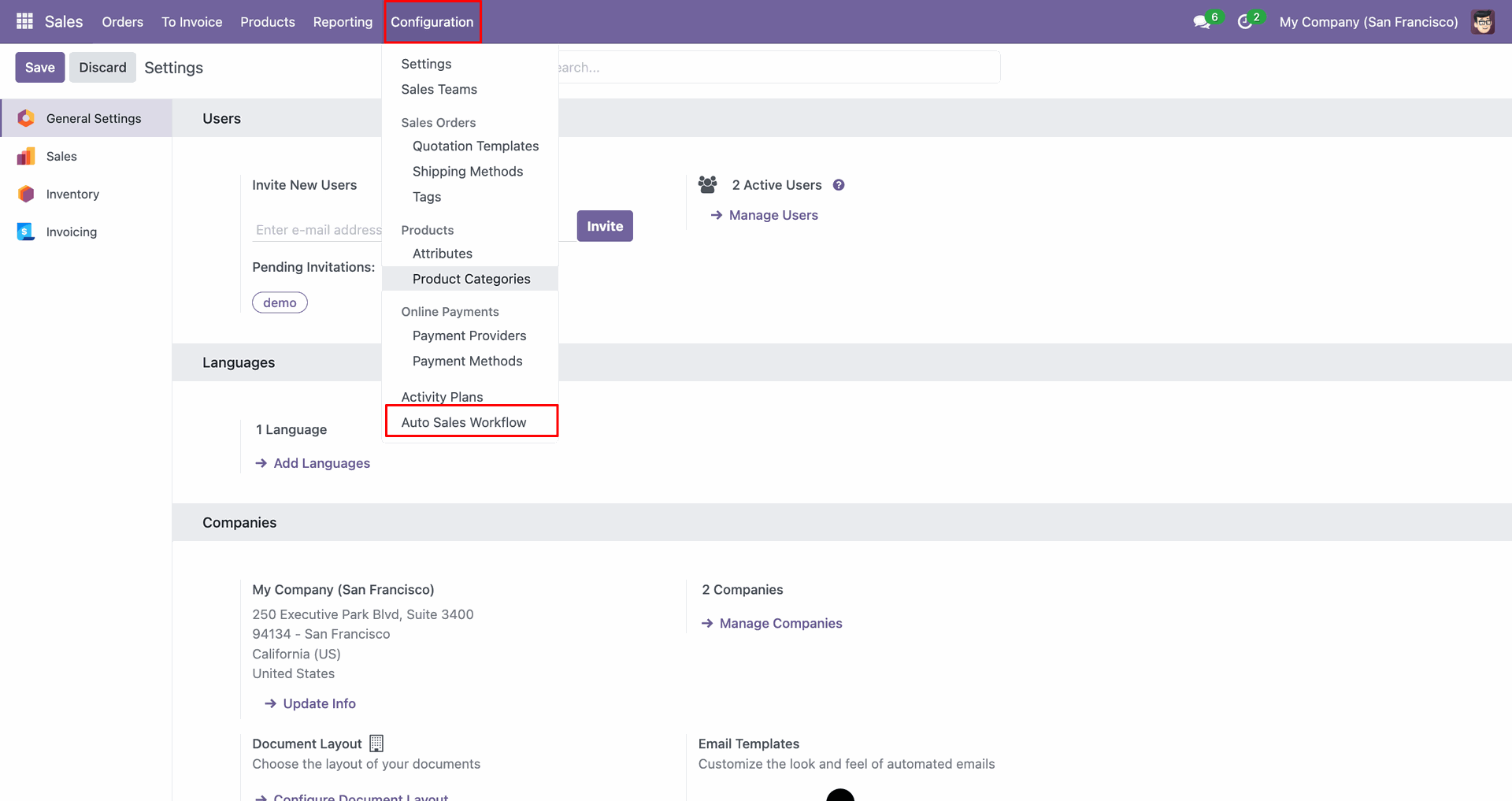Click the demo pending invitation tag
Image resolution: width=1512 pixels, height=801 pixels.
[280, 302]
